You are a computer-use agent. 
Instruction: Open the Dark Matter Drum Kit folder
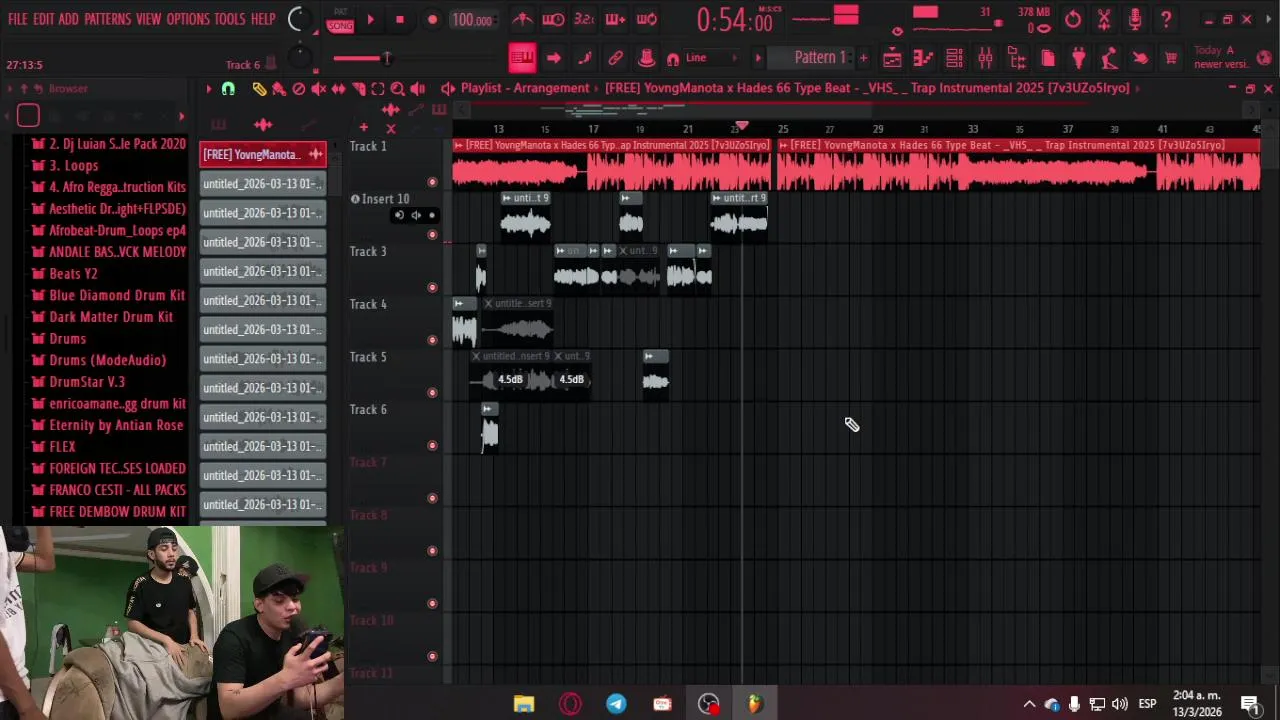click(111, 317)
